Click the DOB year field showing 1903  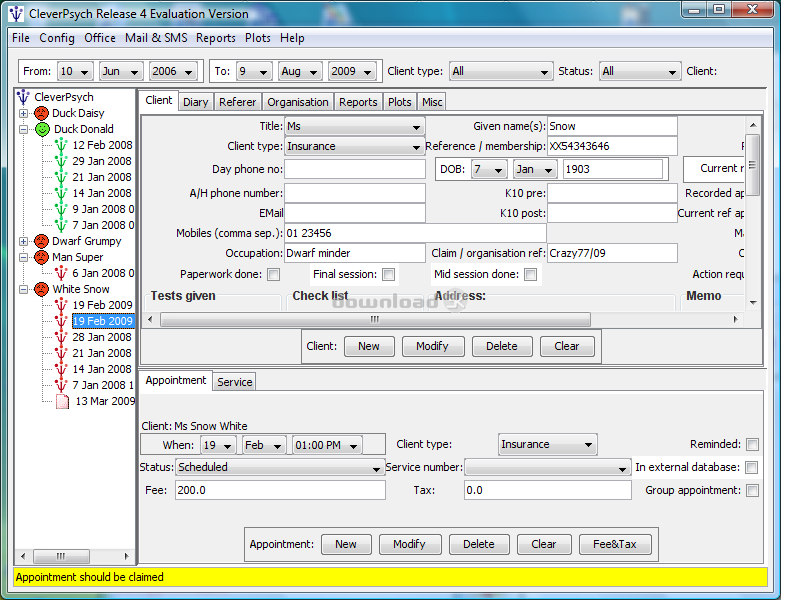613,169
